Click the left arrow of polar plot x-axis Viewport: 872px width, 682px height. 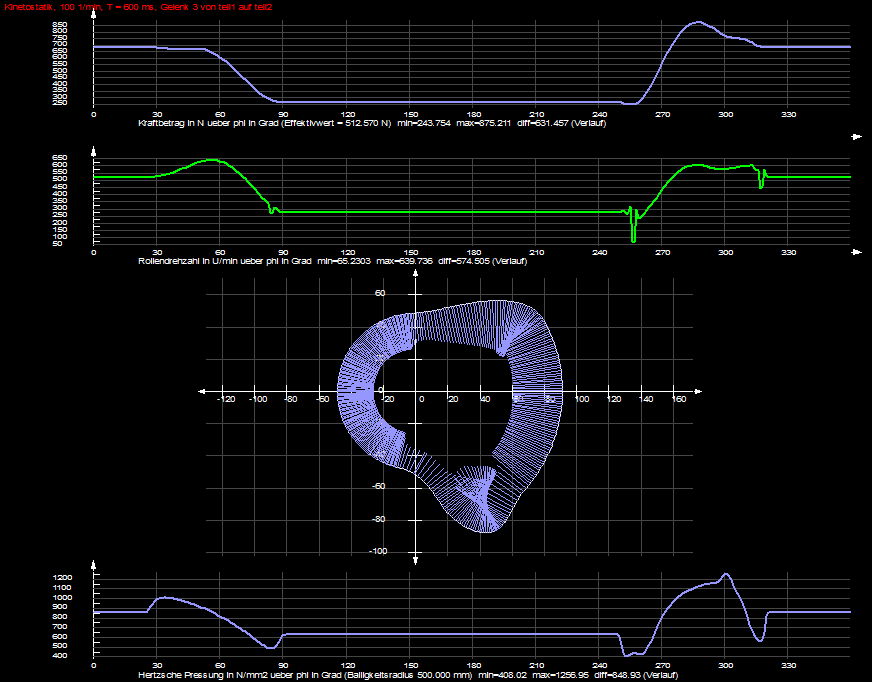[204, 390]
